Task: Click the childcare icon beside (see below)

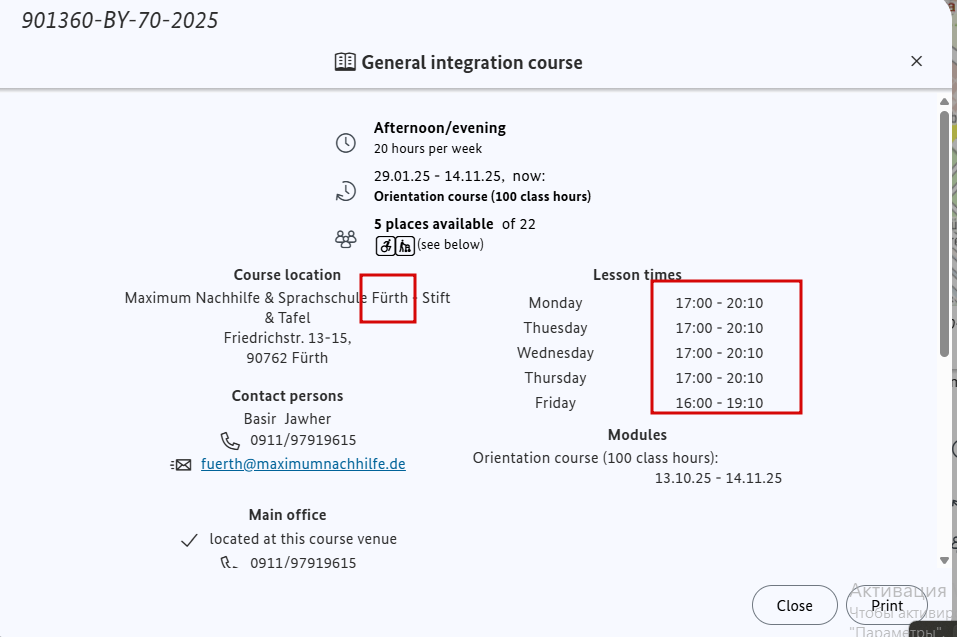Action: pos(405,245)
